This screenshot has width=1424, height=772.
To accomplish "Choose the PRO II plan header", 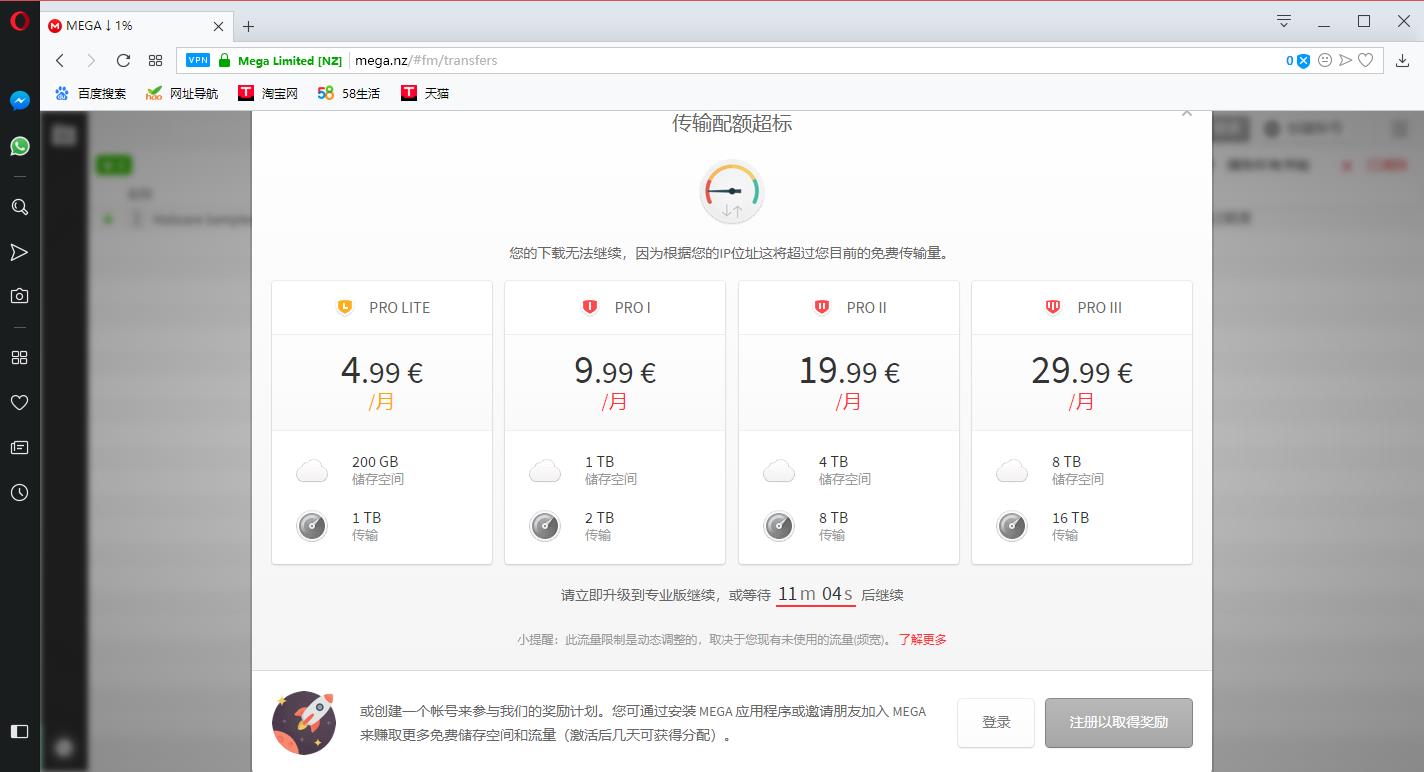I will [x=849, y=308].
